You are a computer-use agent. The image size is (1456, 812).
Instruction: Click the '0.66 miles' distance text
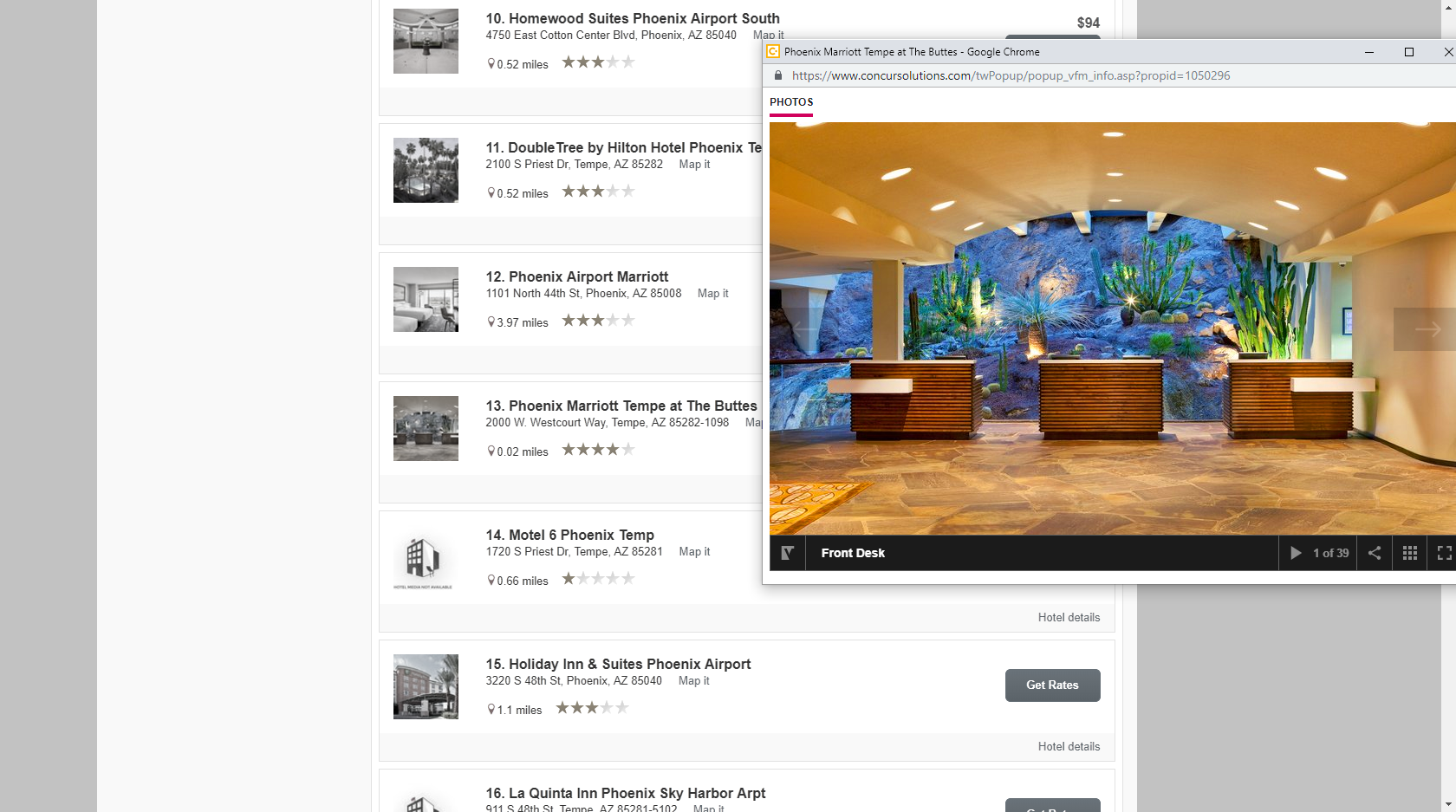click(523, 581)
